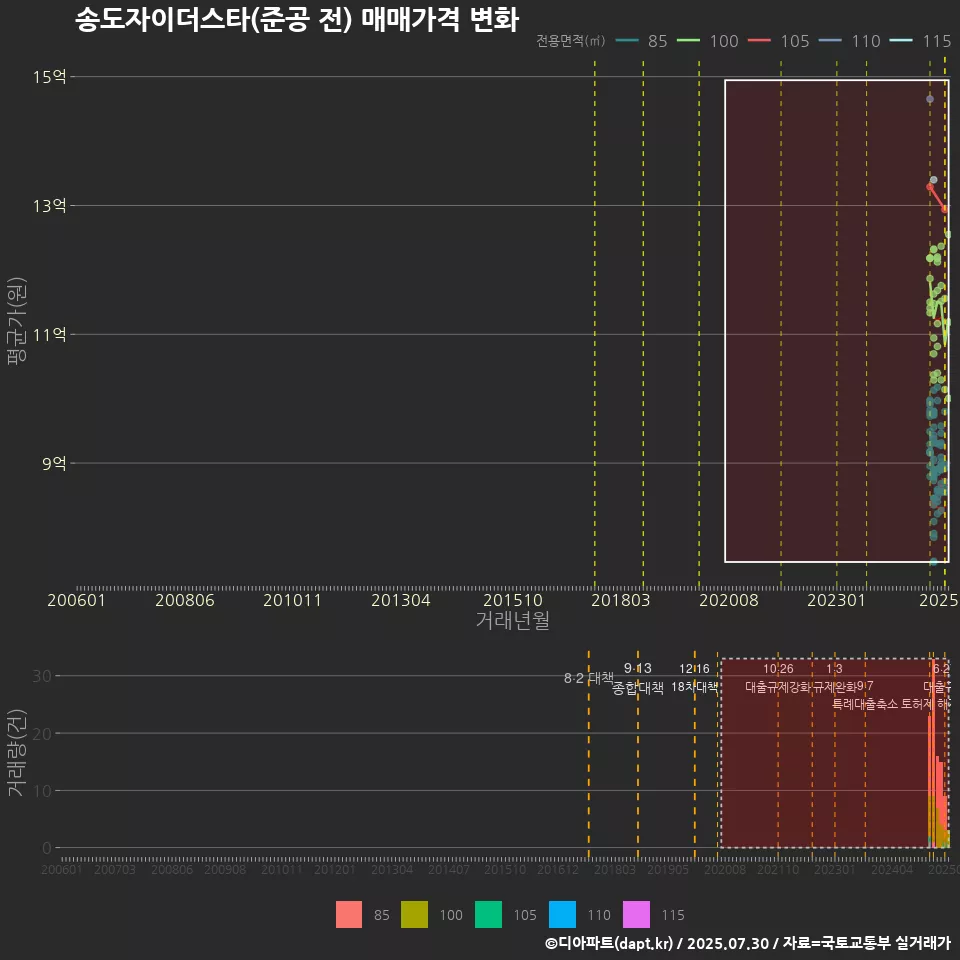960x960 pixels.
Task: Select salmon 85 swatch in volume legend
Action: pos(349,915)
